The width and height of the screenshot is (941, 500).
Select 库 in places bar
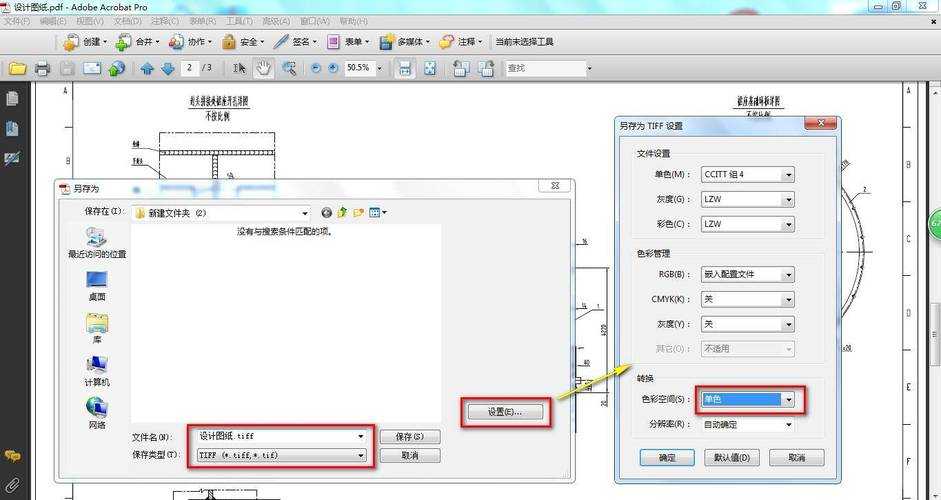97,329
